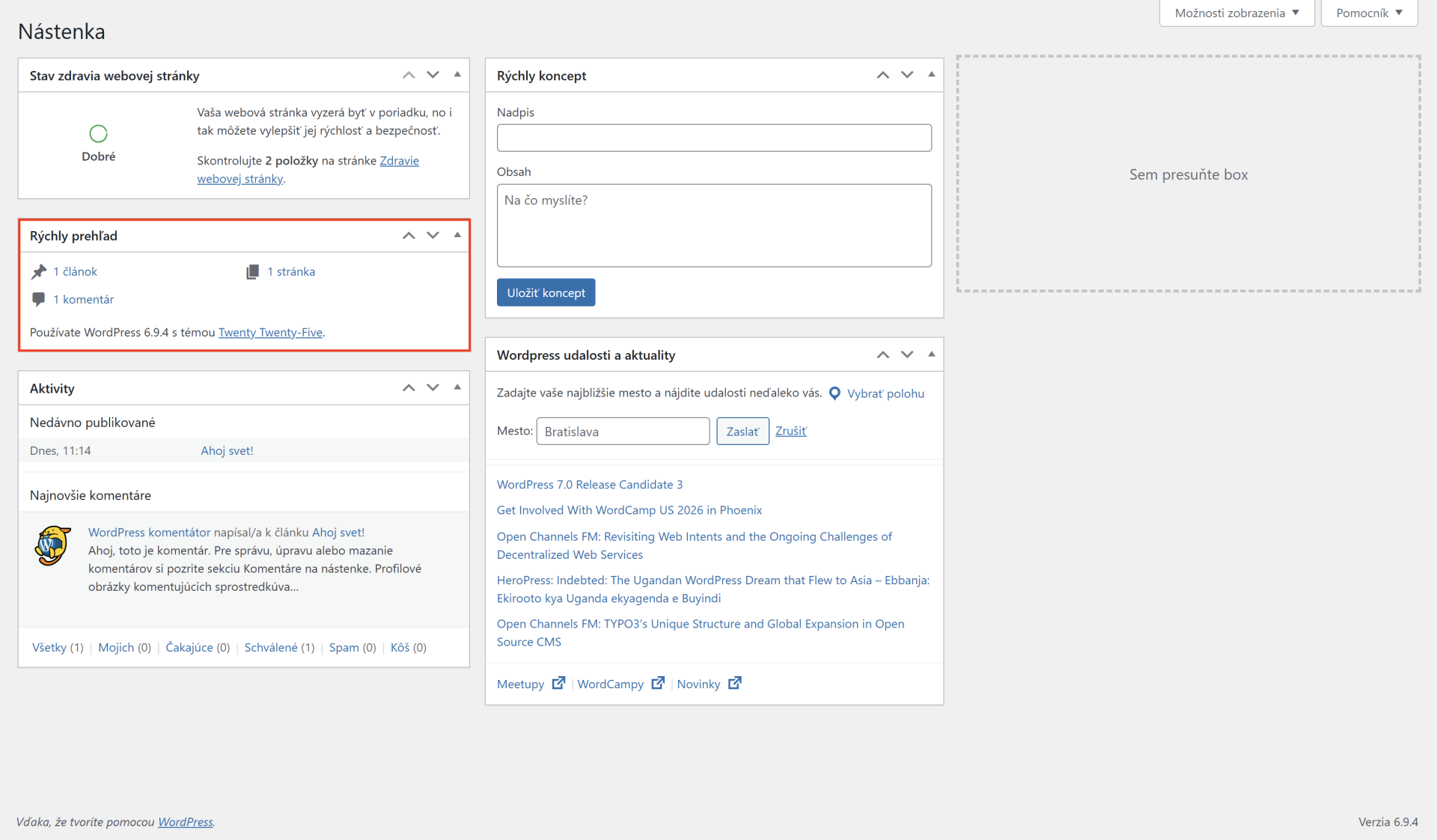Click external link icon next to Novinky

coord(735,683)
